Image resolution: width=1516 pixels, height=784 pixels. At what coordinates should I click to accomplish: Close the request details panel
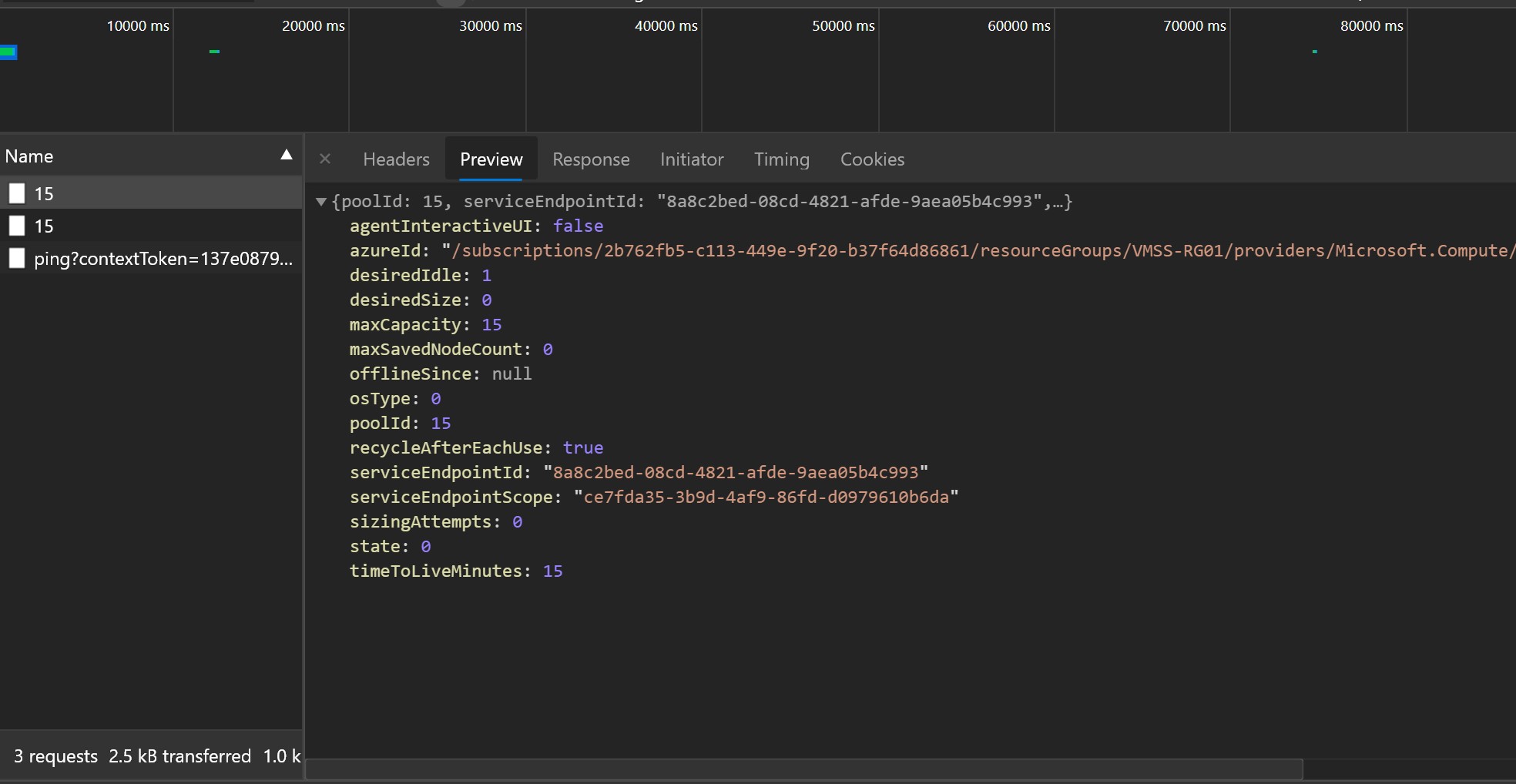pos(325,159)
